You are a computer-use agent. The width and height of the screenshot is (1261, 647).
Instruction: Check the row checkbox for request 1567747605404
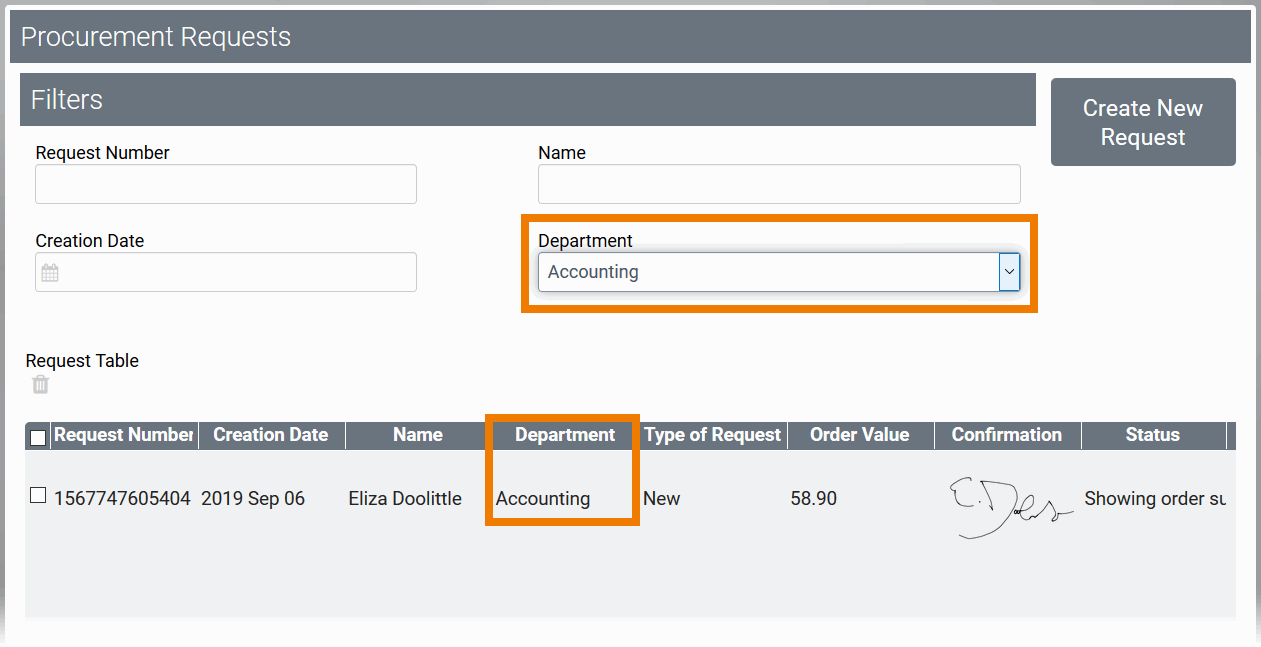pyautogui.click(x=38, y=495)
